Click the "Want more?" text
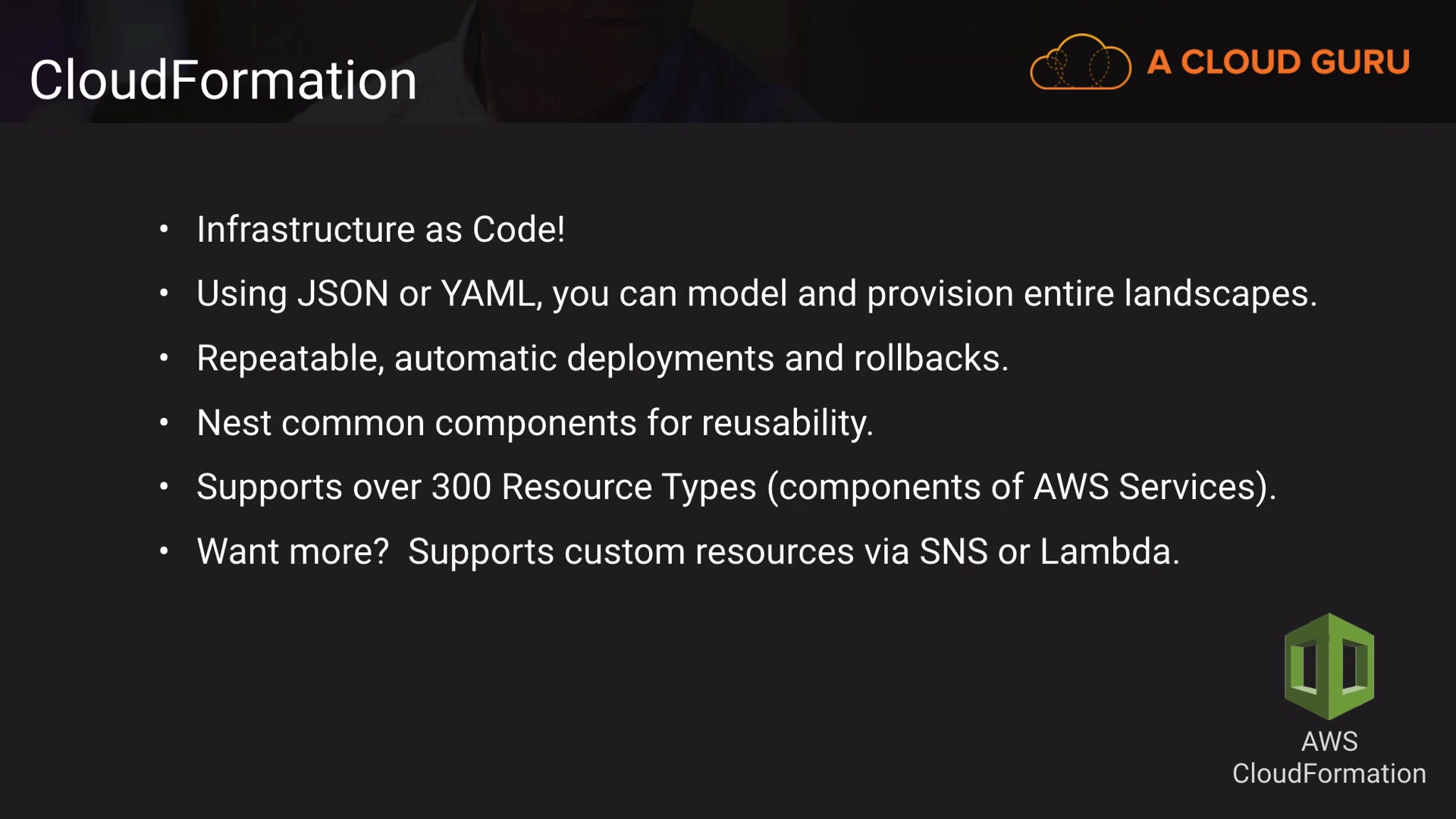 point(293,551)
